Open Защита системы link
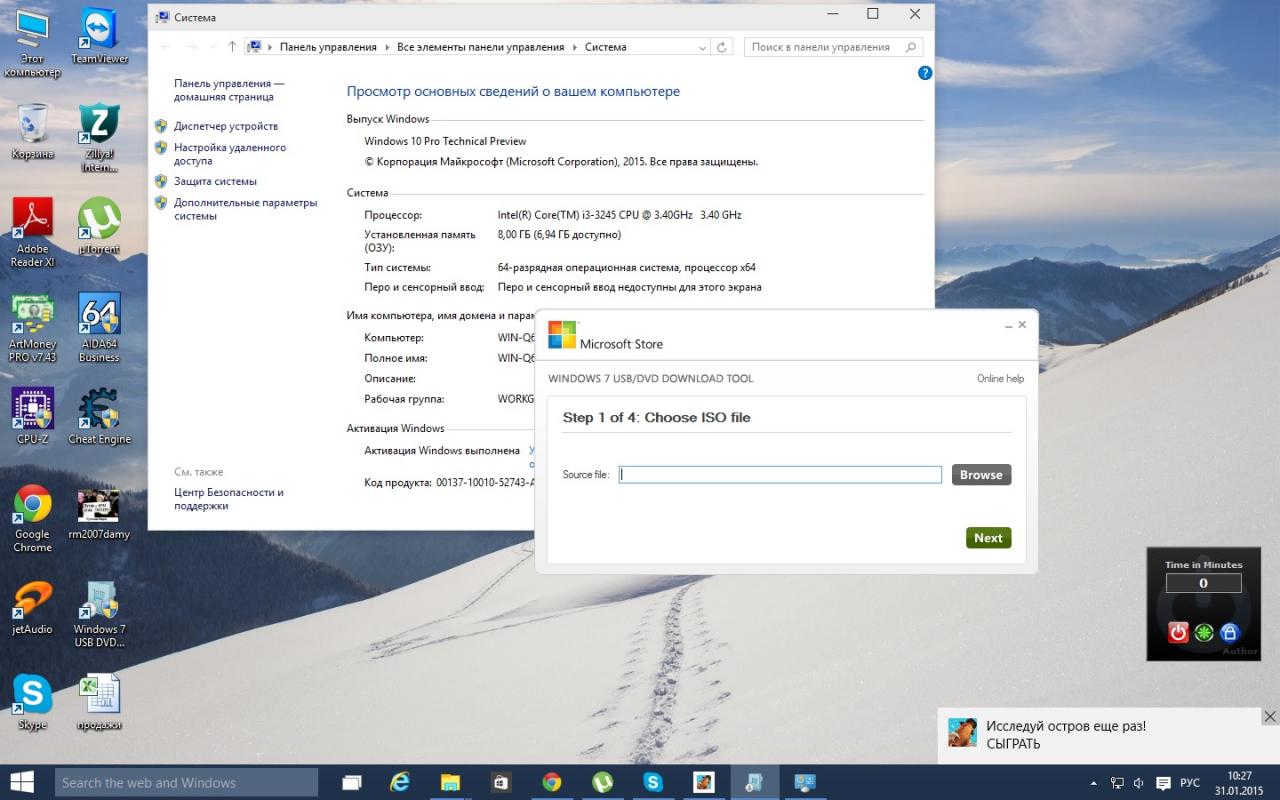 215,181
